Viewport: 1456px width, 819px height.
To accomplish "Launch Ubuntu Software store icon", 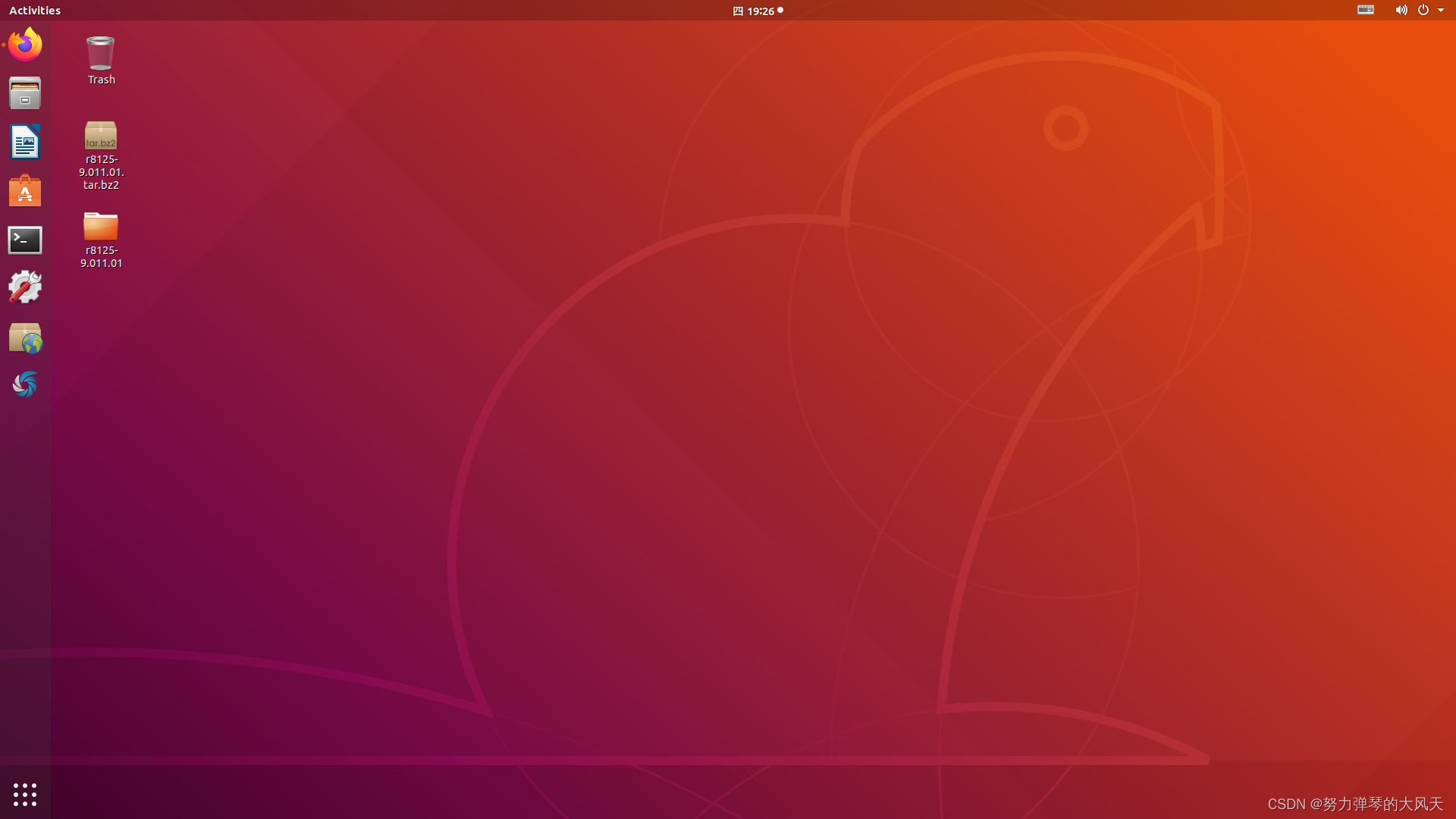I will tap(25, 191).
